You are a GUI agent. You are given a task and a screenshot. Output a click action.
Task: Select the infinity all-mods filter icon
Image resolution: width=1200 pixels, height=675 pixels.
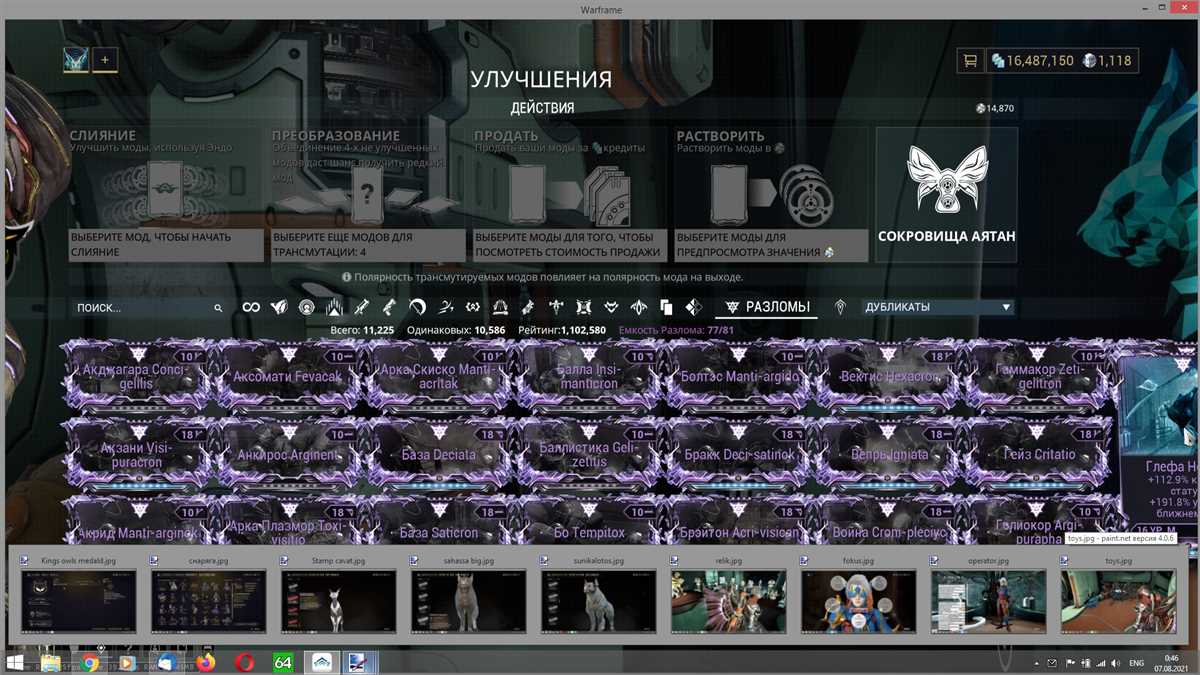coord(251,308)
